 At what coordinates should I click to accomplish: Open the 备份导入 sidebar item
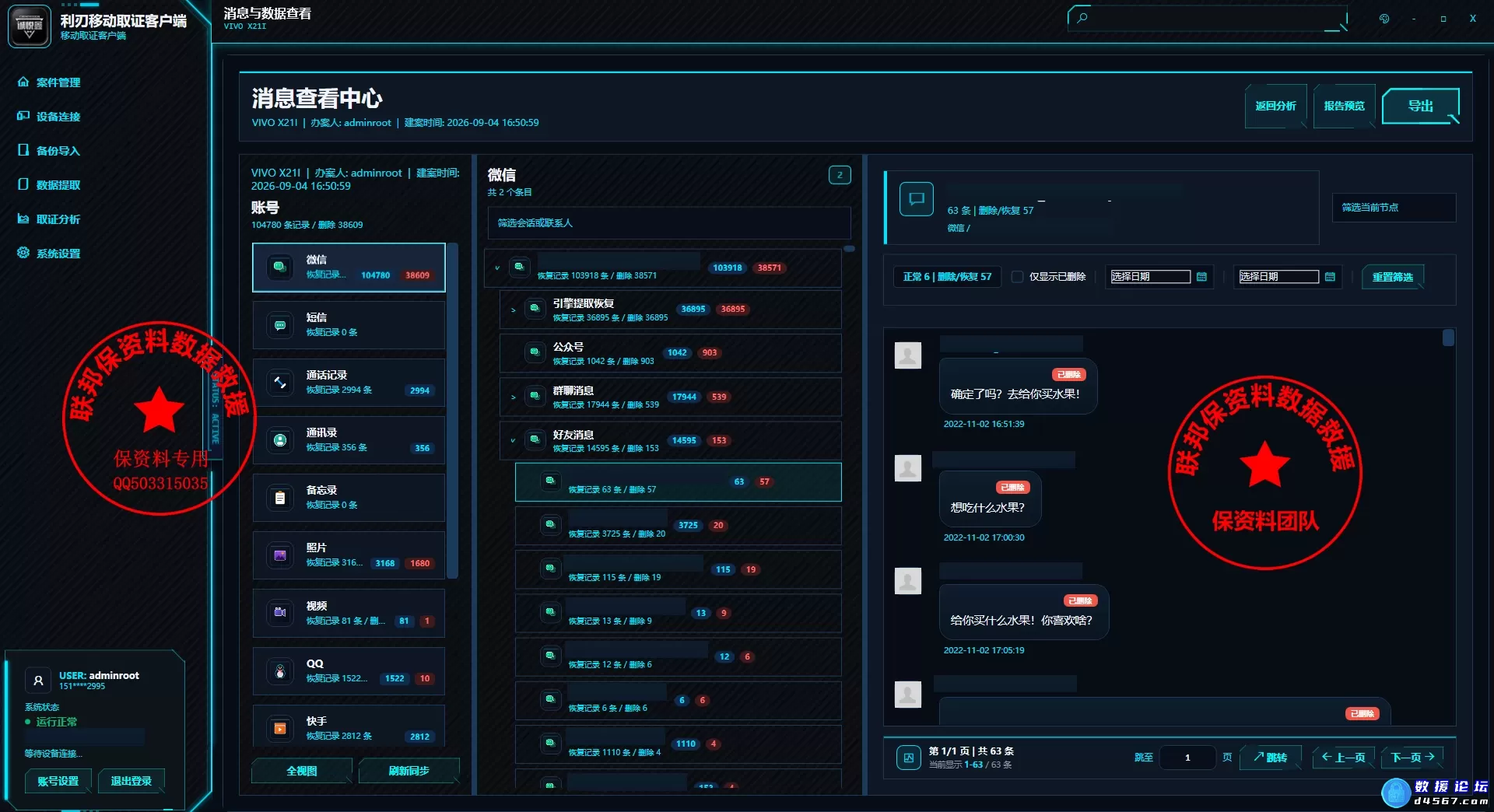(x=58, y=150)
